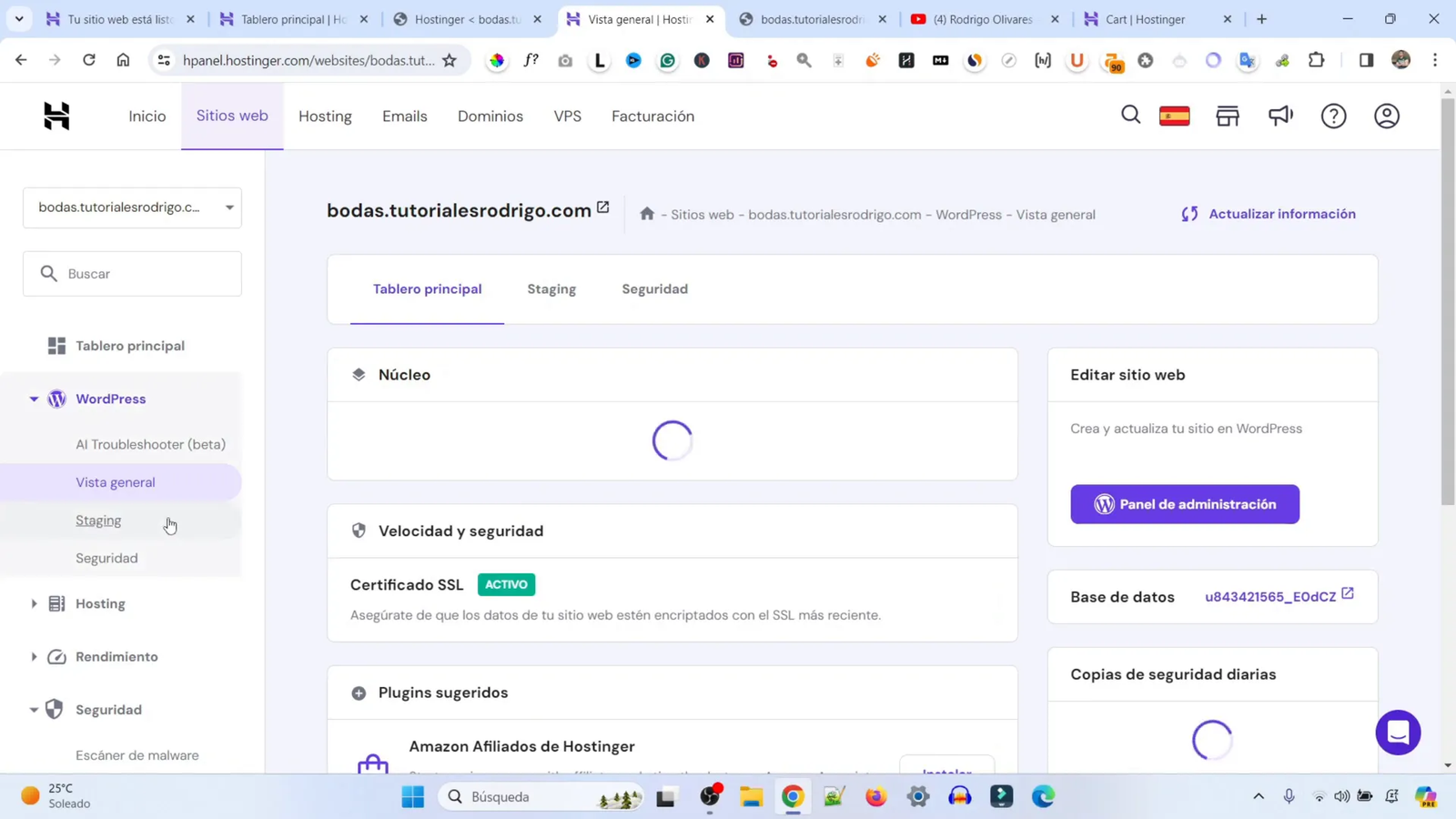Expand the Hosting sidebar section
Viewport: 1456px width, 819px height.
[x=34, y=603]
